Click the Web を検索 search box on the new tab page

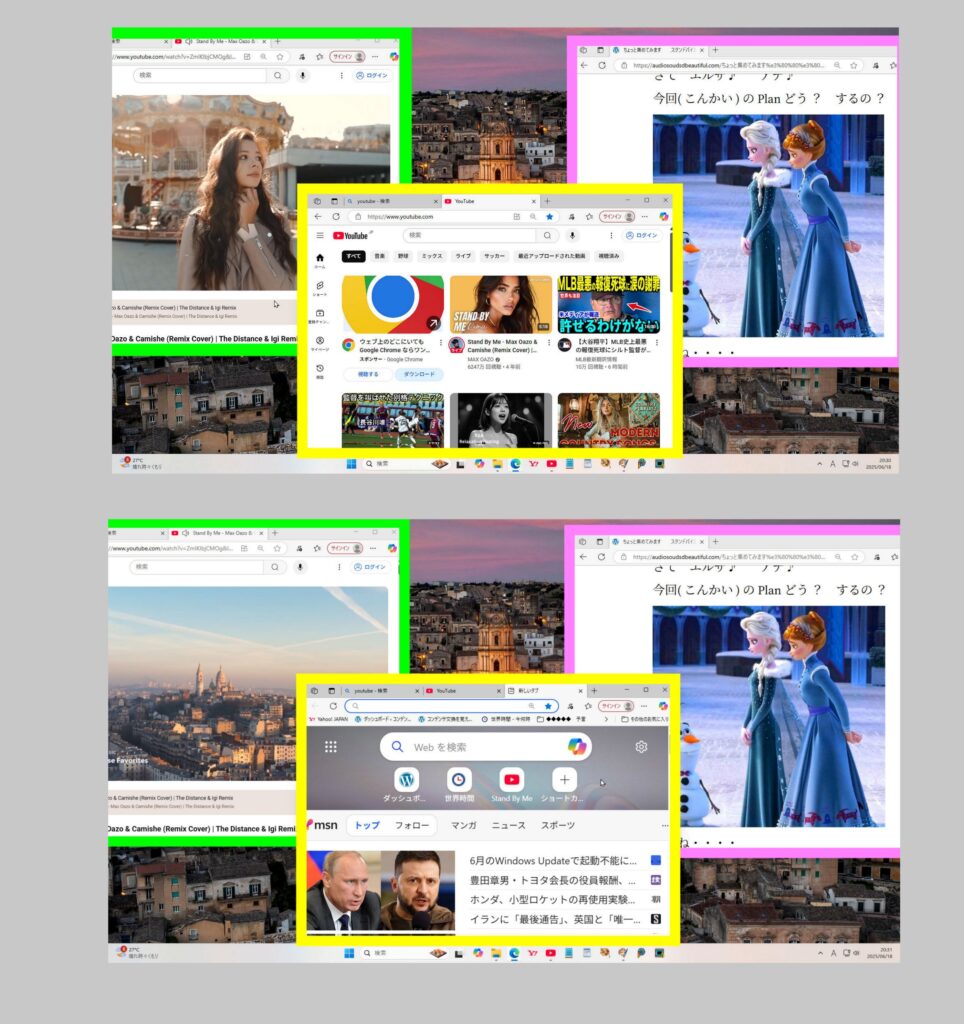pyautogui.click(x=486, y=746)
